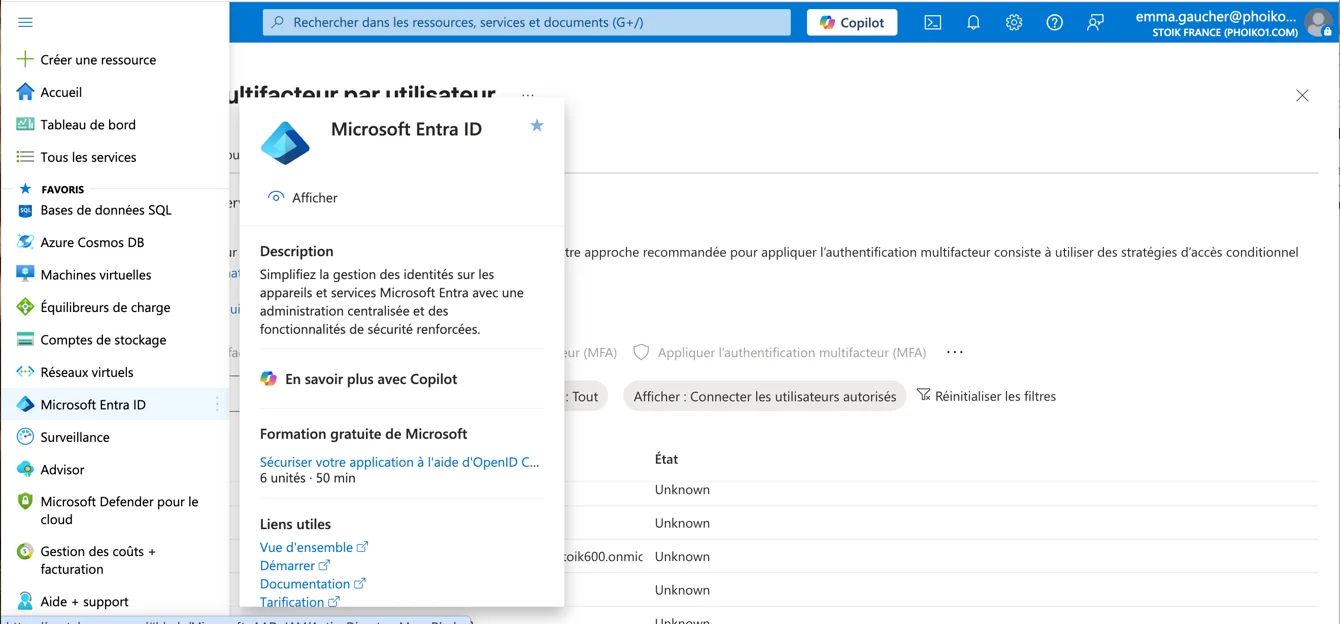Open Azure Cosmos DB icon in favorites

(x=25, y=242)
